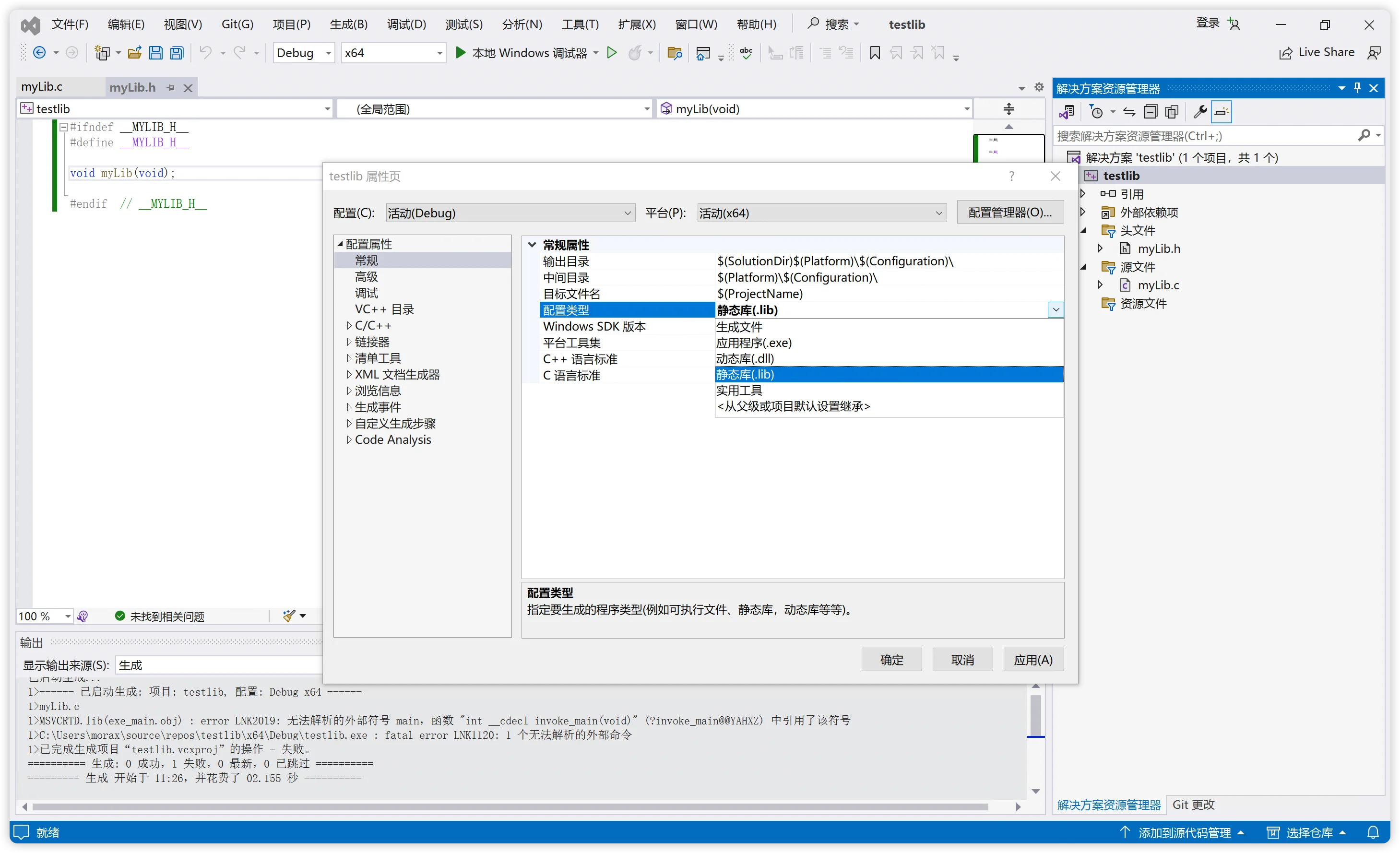Click the navigate backward arrow icon

39,53
